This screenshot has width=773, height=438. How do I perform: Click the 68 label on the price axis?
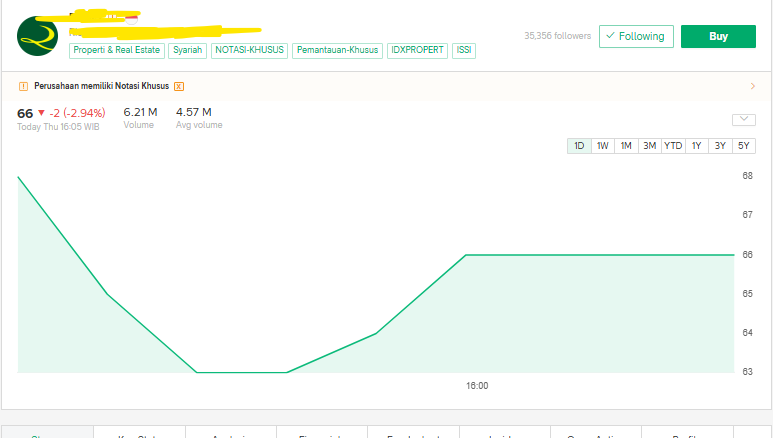(747, 176)
